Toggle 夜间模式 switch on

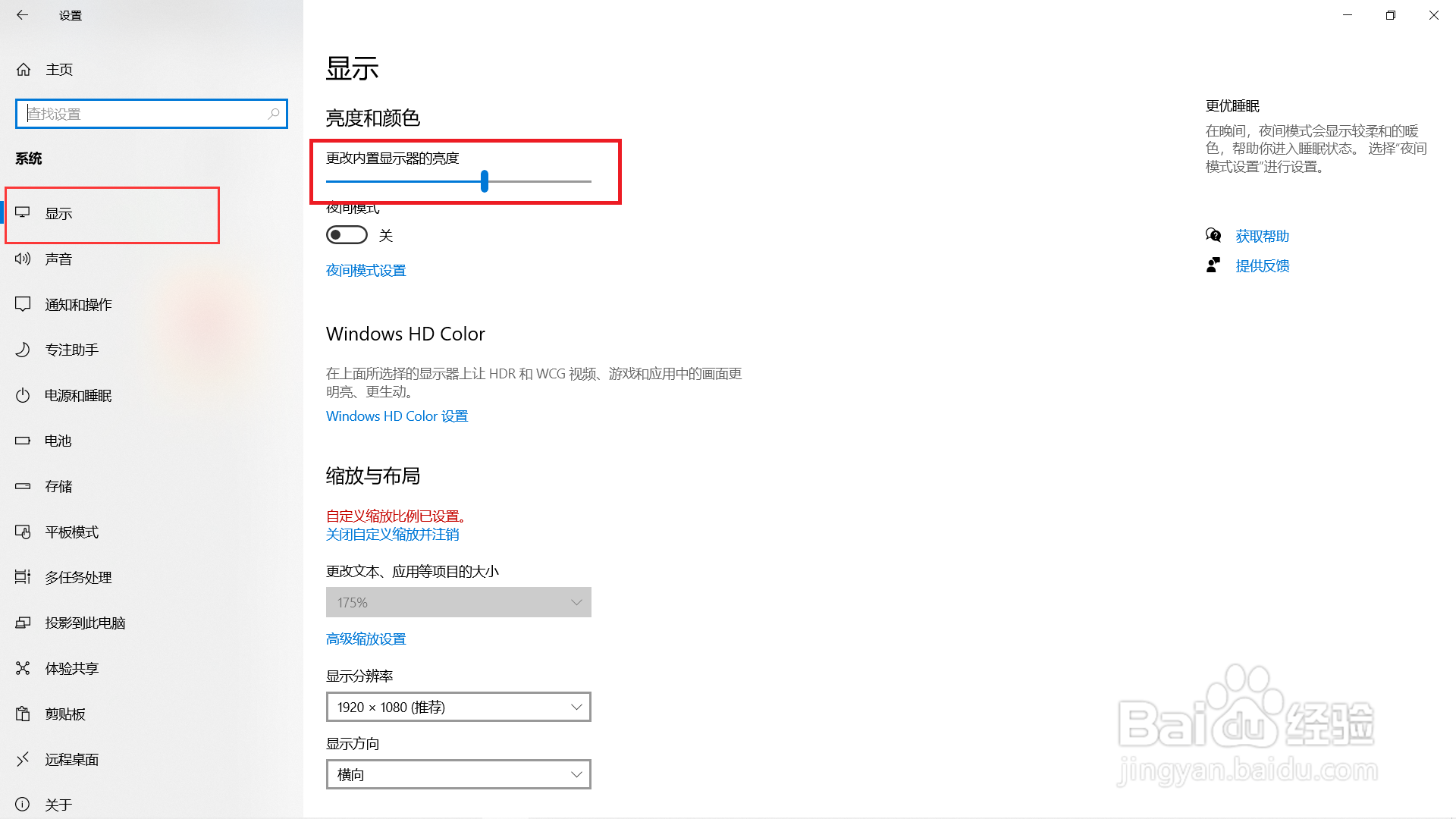(x=347, y=235)
